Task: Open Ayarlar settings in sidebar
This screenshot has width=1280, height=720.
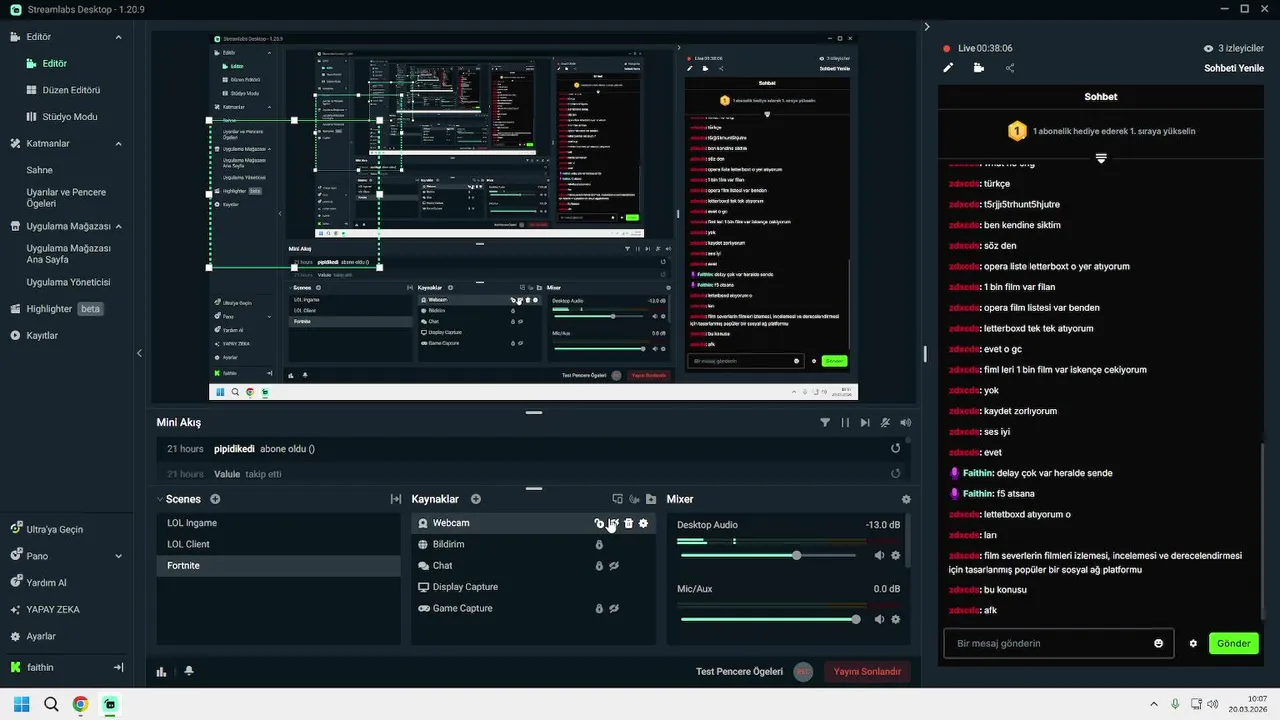Action: click(x=33, y=636)
